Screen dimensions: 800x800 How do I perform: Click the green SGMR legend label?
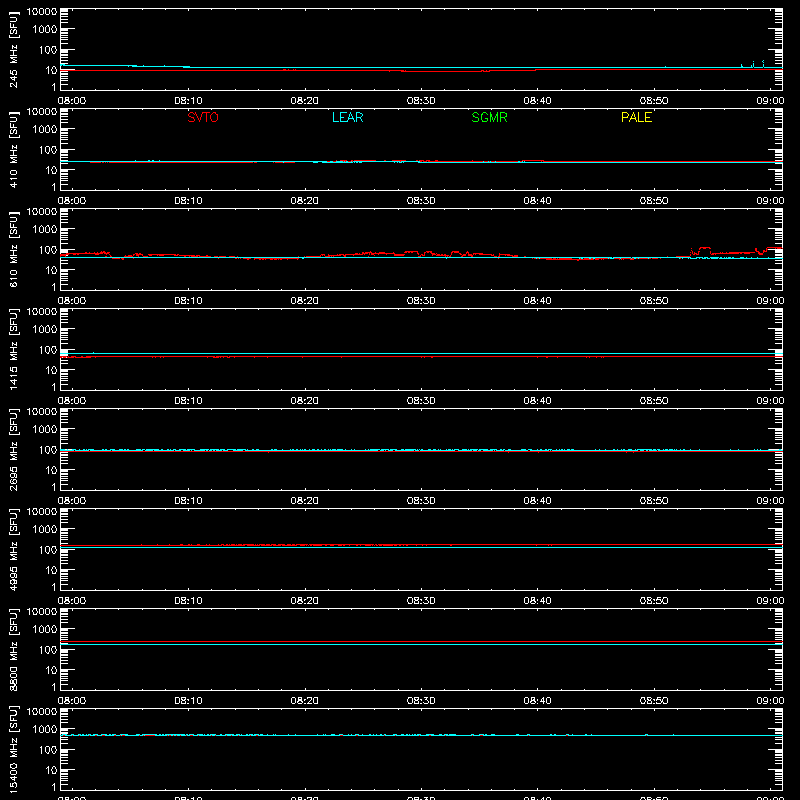[489, 117]
